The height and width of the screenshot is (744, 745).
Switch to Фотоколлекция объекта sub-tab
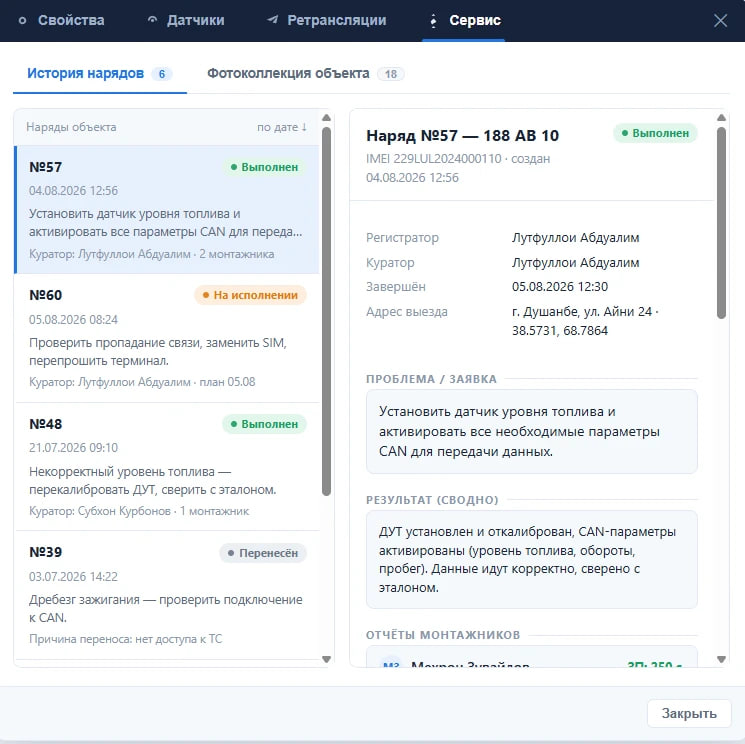pyautogui.click(x=306, y=74)
